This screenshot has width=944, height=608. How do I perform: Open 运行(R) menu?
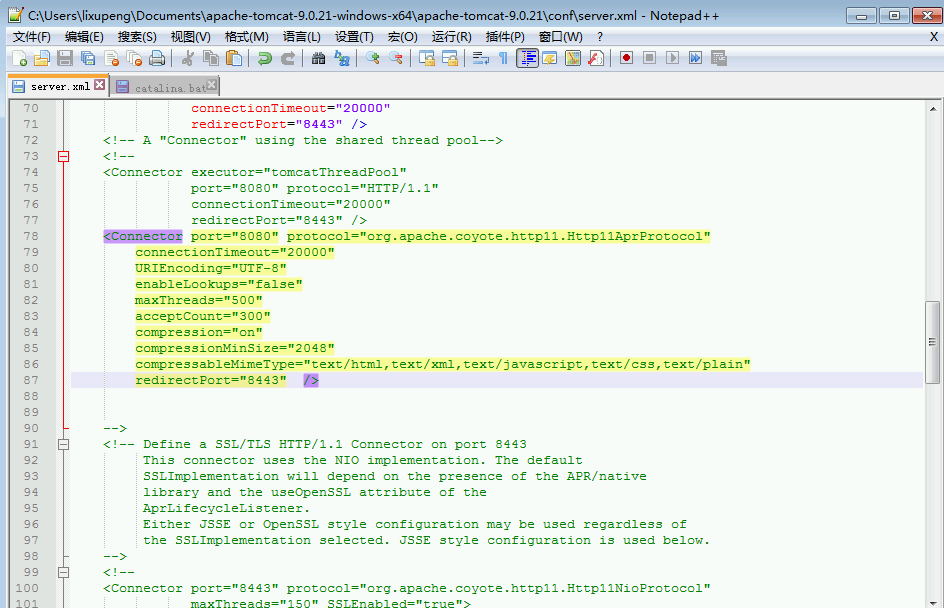452,37
